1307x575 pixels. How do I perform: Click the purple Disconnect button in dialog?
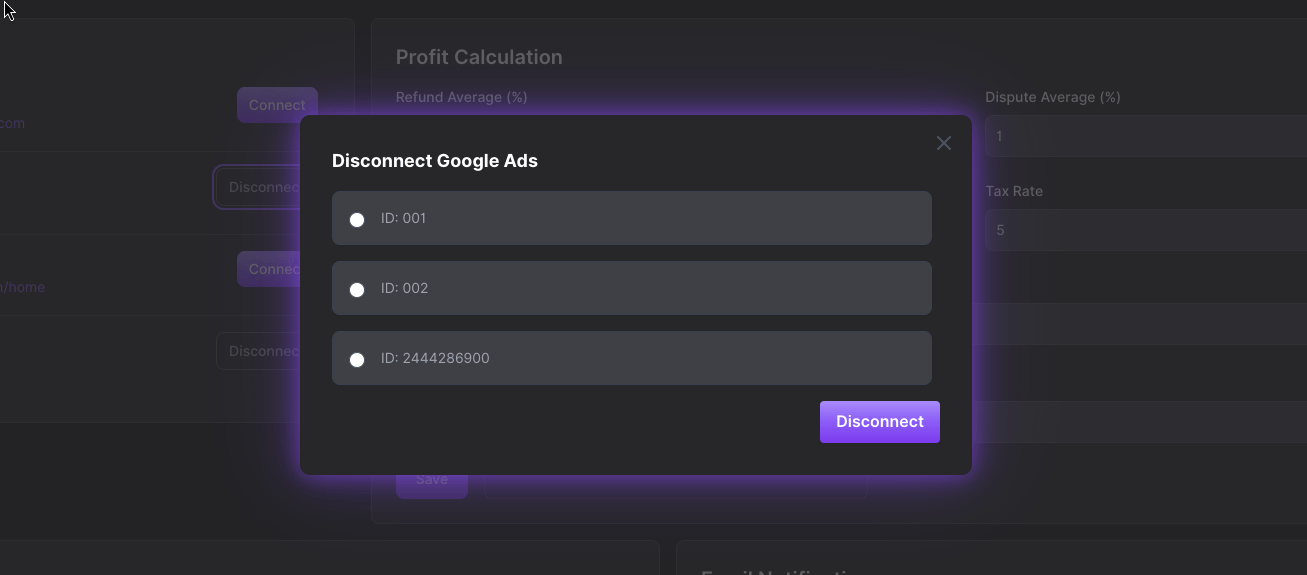(x=880, y=422)
